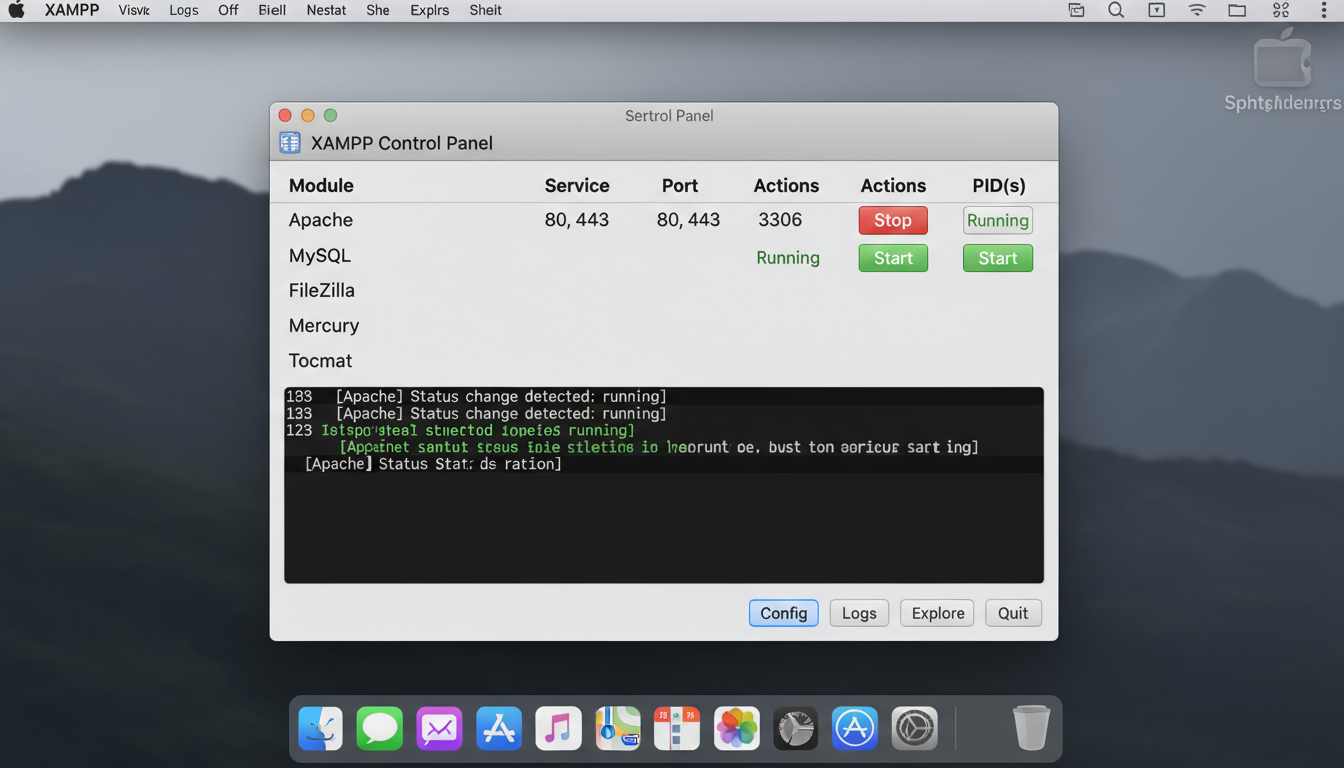
Task: Click the XAMPP Control Panel icon in header
Action: [x=290, y=143]
